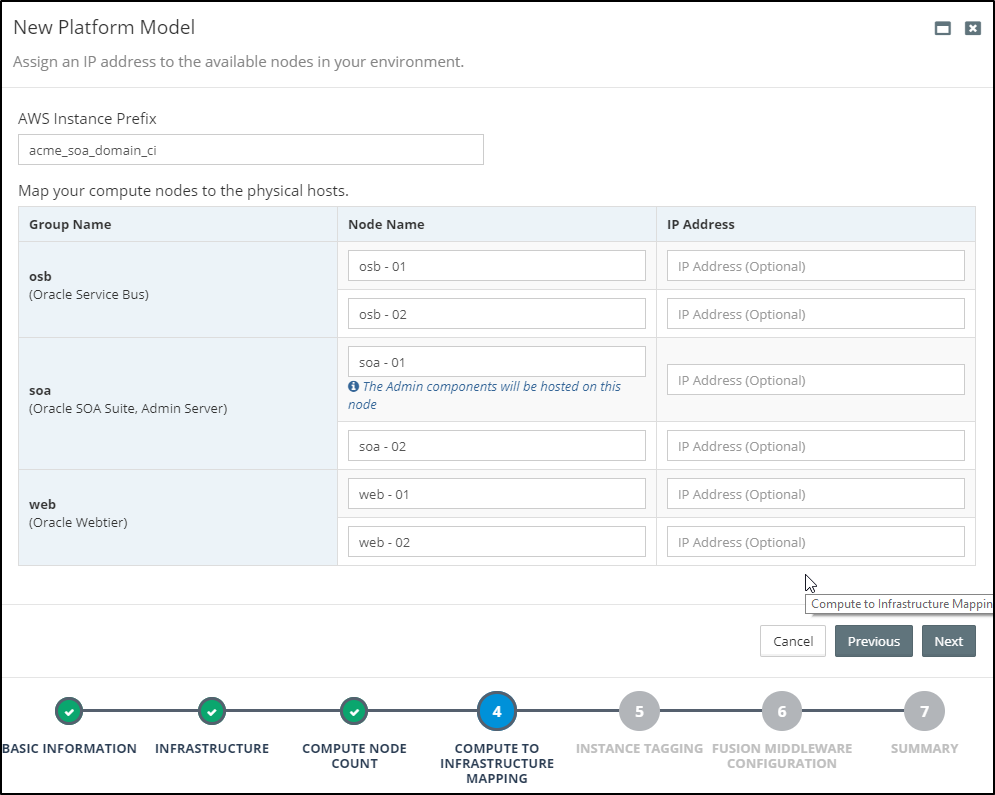Edit the AWS Instance Prefix field
995x795 pixels.
[x=250, y=149]
